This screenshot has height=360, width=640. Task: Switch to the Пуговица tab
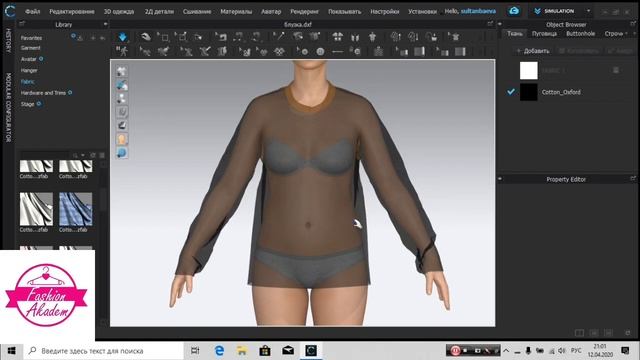(x=544, y=34)
